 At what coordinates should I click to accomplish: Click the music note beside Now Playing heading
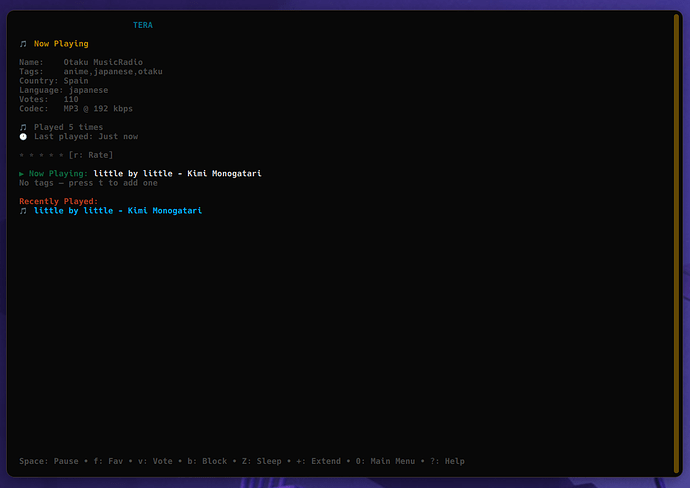coord(23,44)
